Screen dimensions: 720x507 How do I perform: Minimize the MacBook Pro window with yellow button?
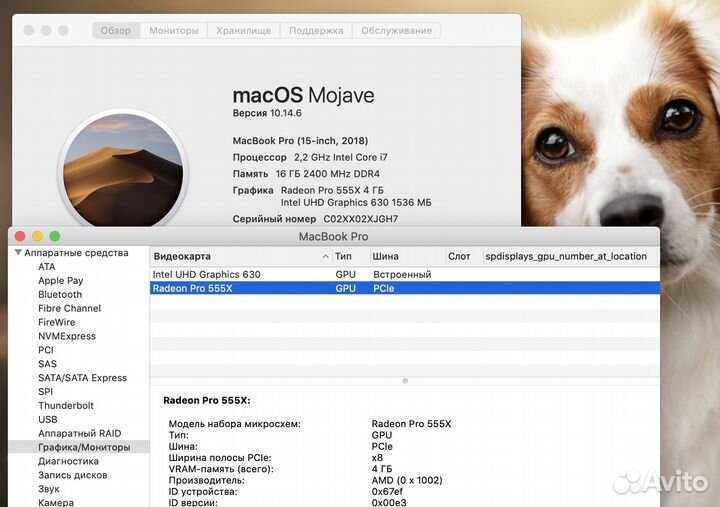coord(38,237)
